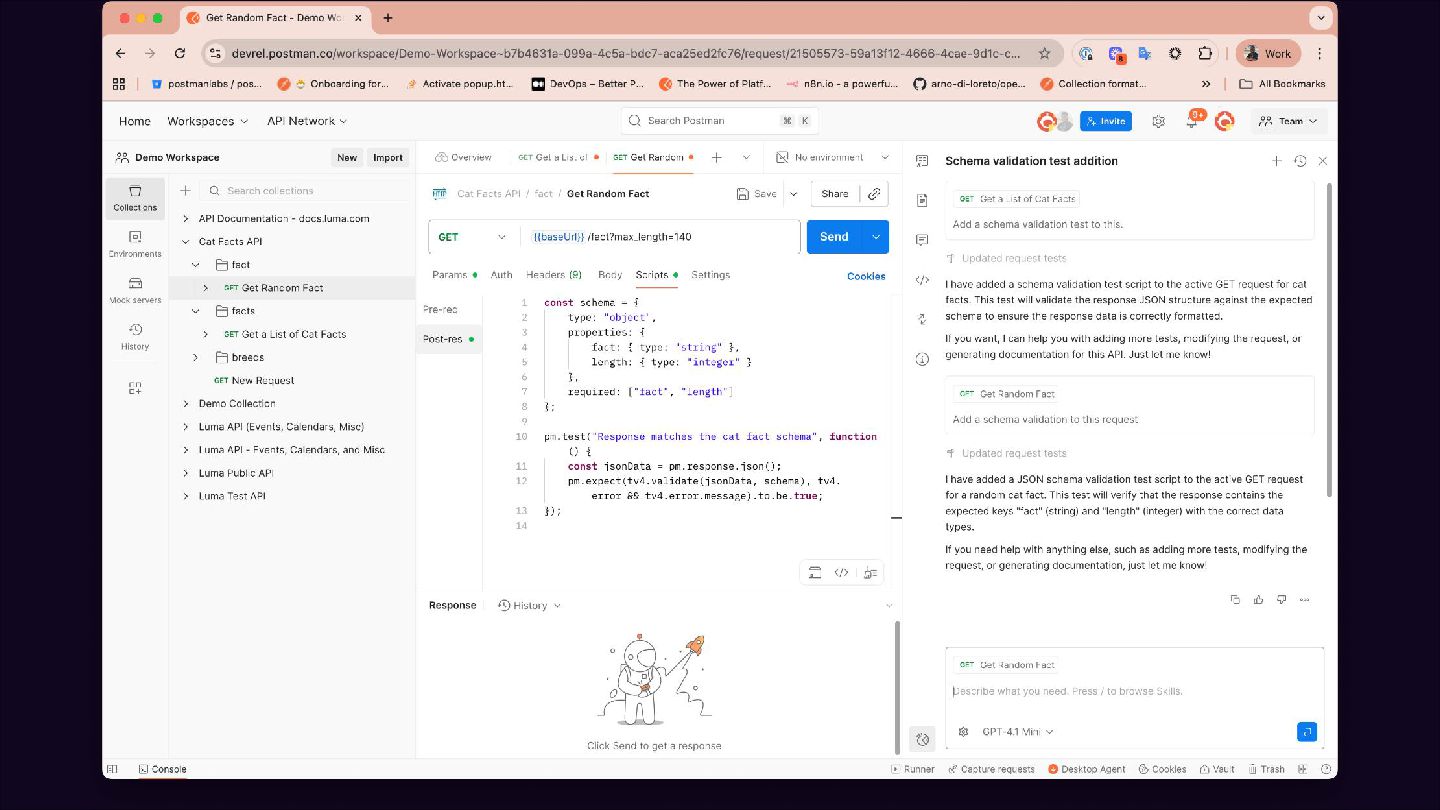Open the Cookies link
The height and width of the screenshot is (810, 1440).
tap(866, 276)
